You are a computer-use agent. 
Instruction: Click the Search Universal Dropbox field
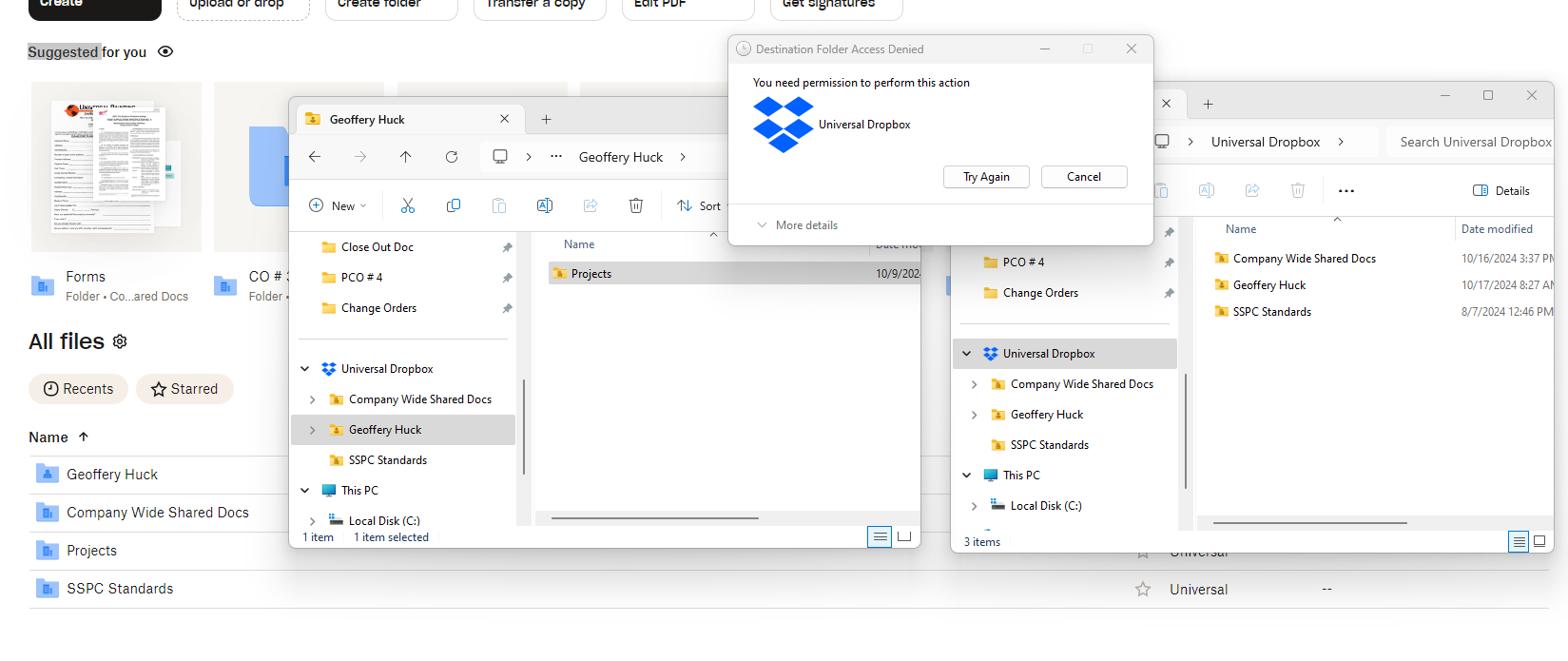coord(1474,142)
